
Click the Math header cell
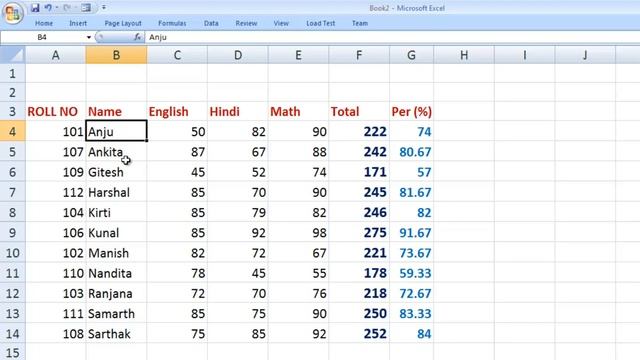click(x=298, y=111)
